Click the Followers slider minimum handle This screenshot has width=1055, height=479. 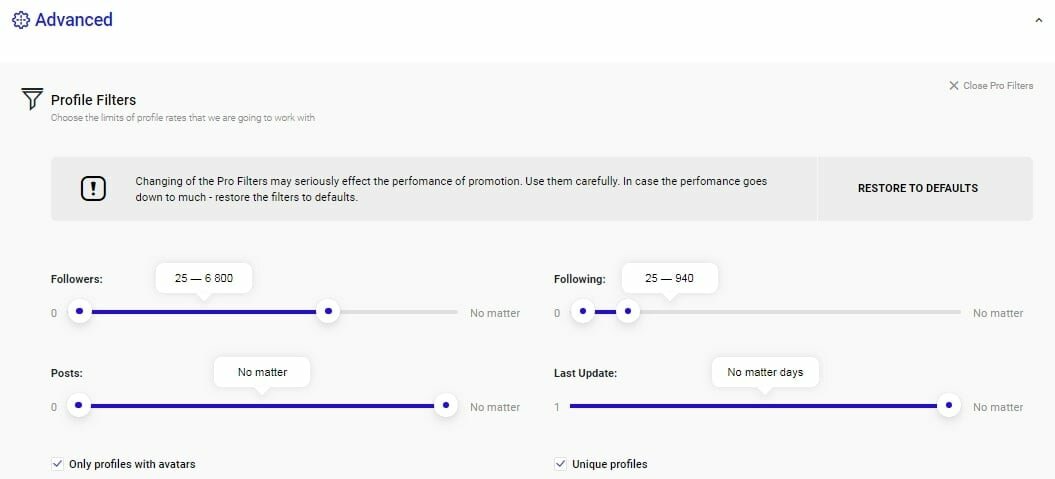click(80, 312)
